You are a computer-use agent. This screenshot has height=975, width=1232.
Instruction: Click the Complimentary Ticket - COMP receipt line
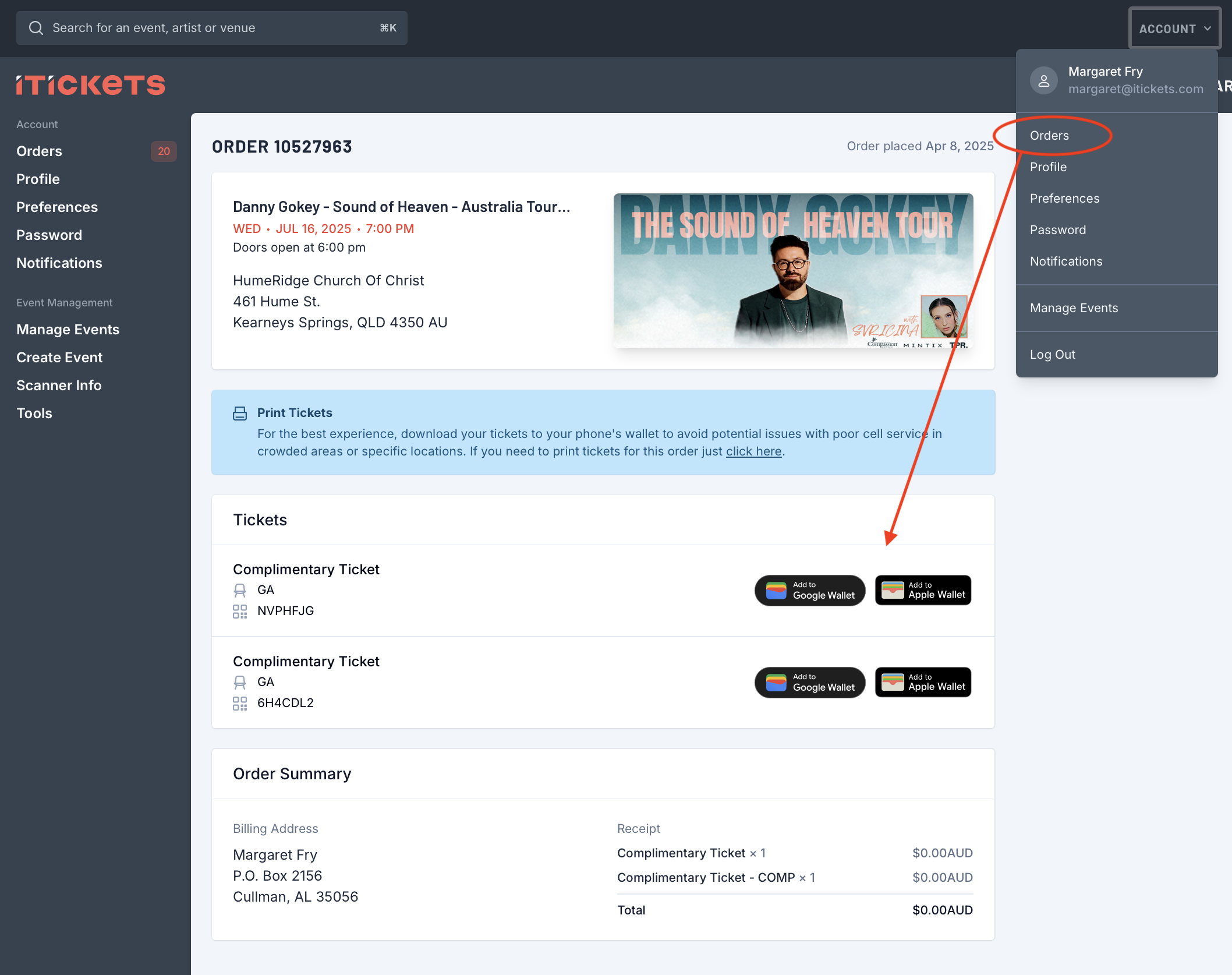pos(716,878)
